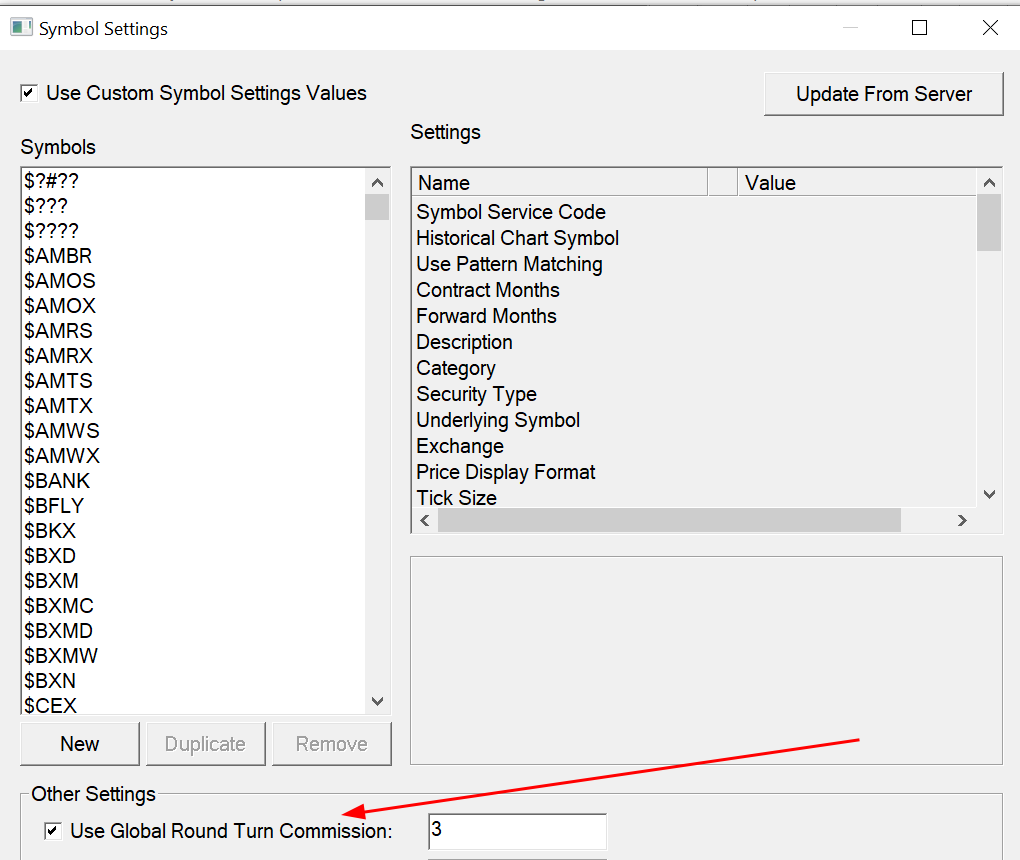Select $BANK in the Symbols list
1020x860 pixels.
point(57,481)
